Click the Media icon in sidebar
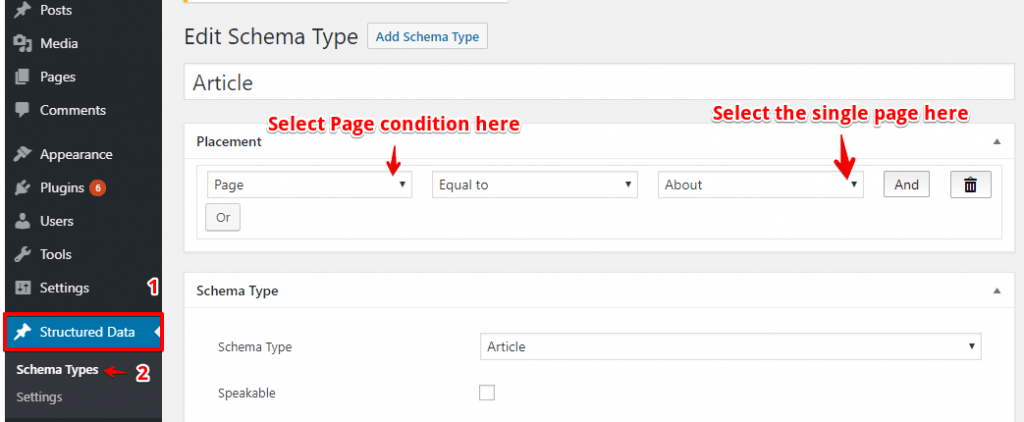The image size is (1024, 422). 23,44
